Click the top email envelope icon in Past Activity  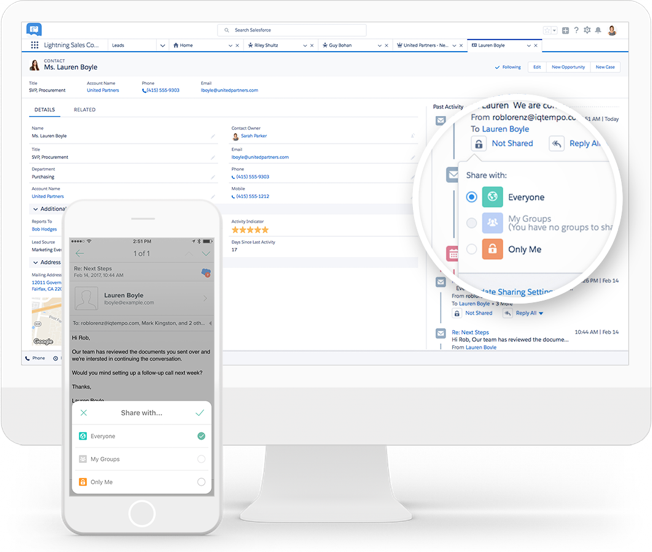(x=441, y=121)
